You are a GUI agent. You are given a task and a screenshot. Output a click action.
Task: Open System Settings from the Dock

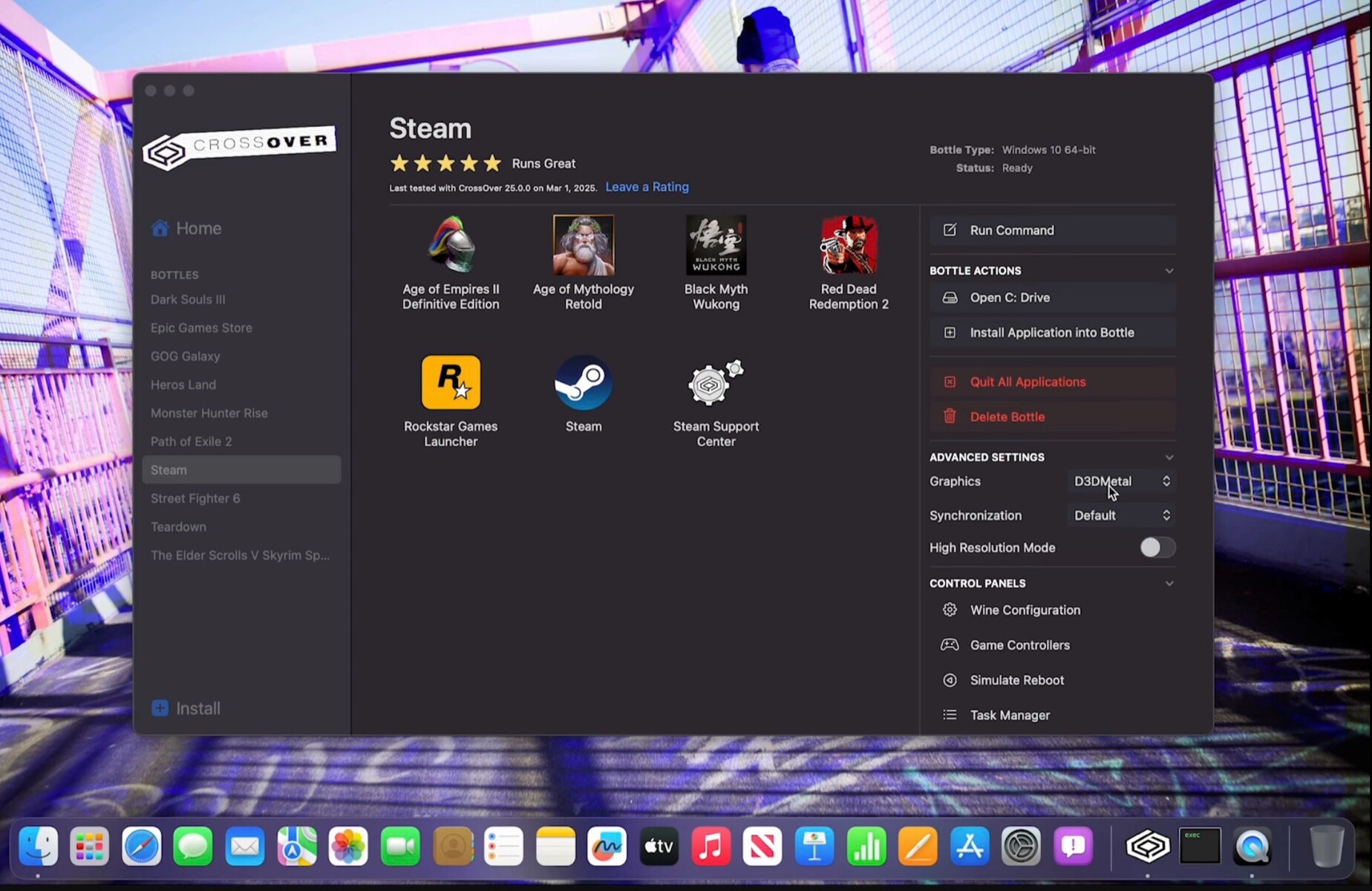pos(1022,846)
